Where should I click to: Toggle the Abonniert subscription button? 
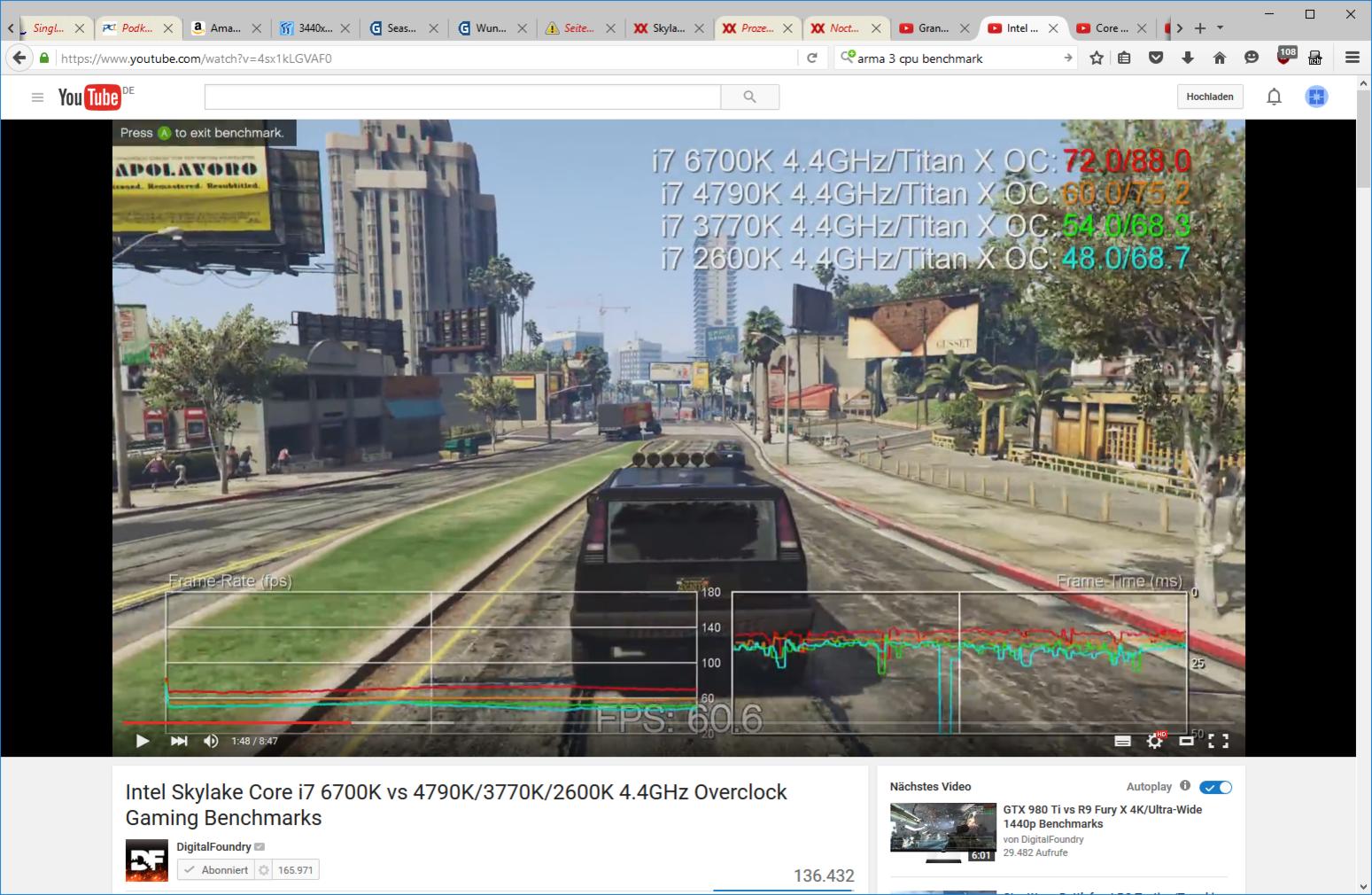coord(216,870)
